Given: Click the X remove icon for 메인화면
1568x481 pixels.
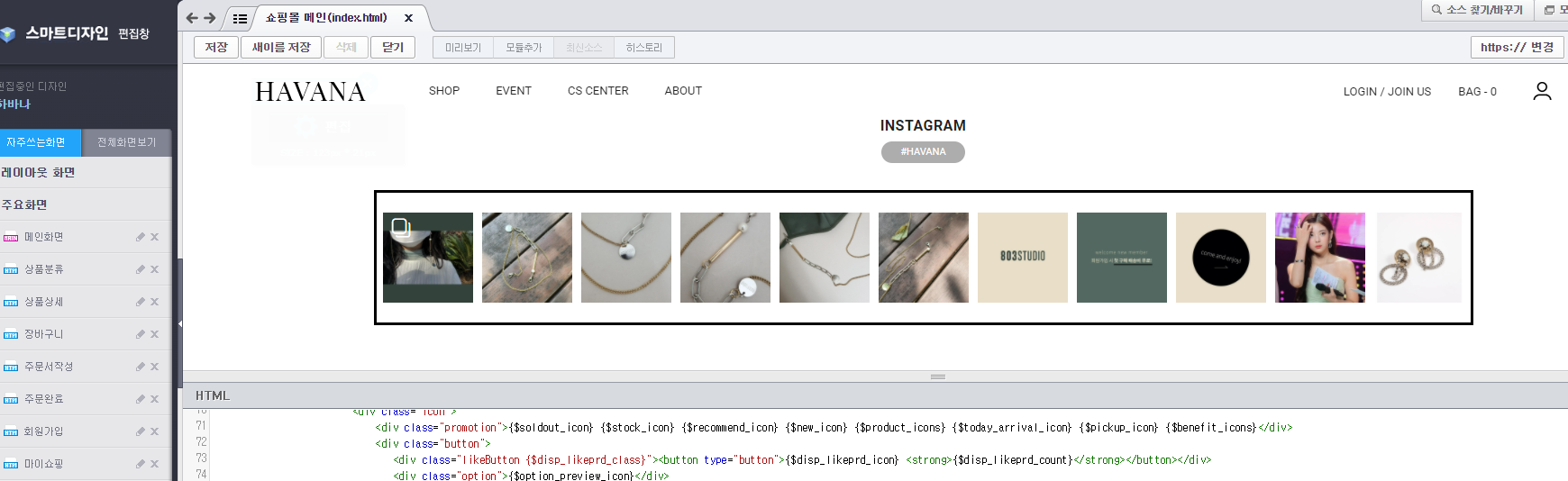Looking at the screenshot, I should click(x=154, y=237).
